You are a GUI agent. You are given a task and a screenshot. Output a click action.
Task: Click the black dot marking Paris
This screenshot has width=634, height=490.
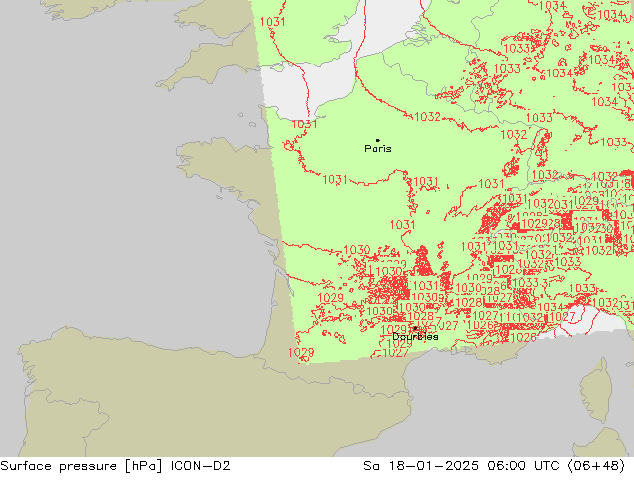click(378, 140)
